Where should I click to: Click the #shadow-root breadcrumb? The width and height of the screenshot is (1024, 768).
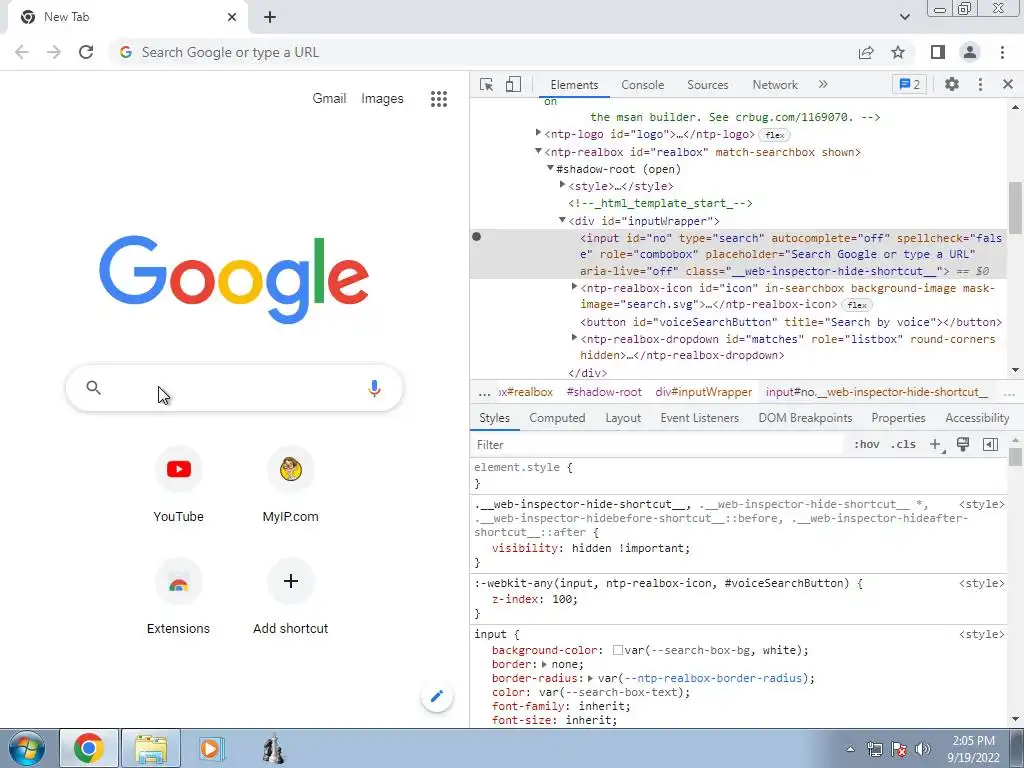604,392
